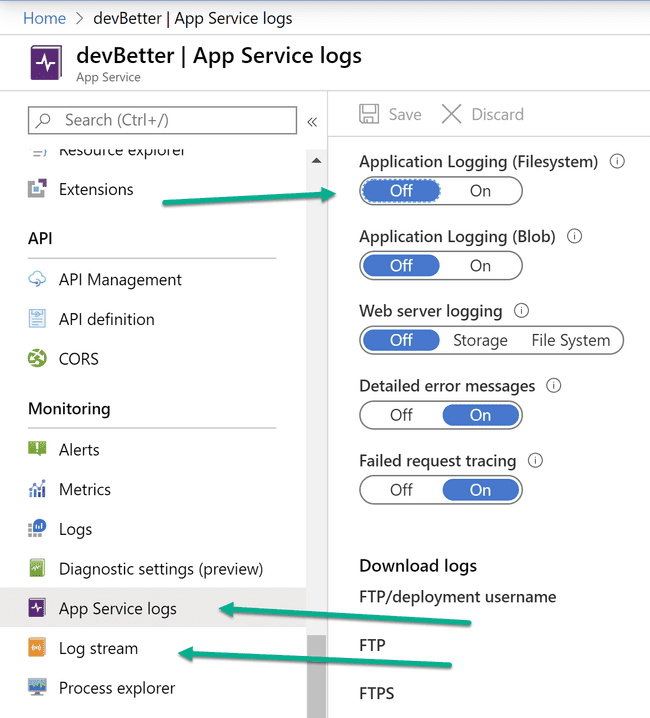This screenshot has height=718, width=650.
Task: Click the Save button
Action: (390, 114)
